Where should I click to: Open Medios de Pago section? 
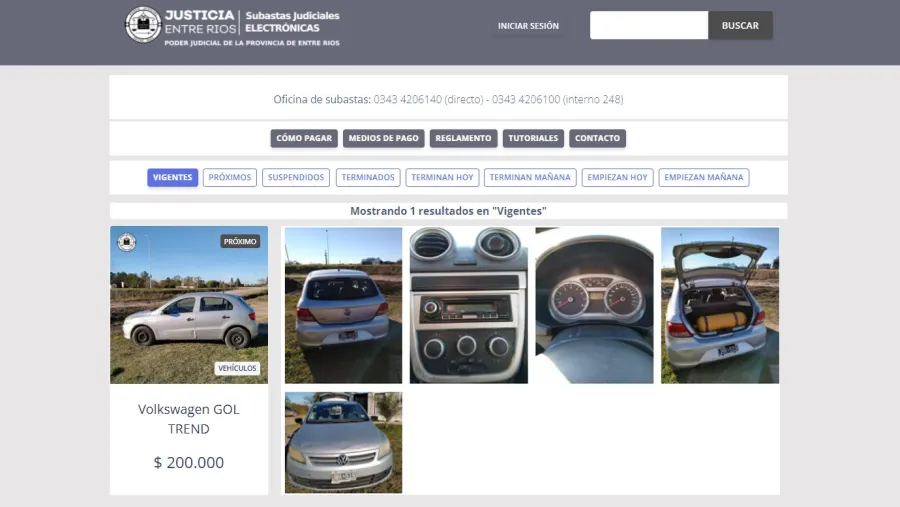click(x=384, y=138)
